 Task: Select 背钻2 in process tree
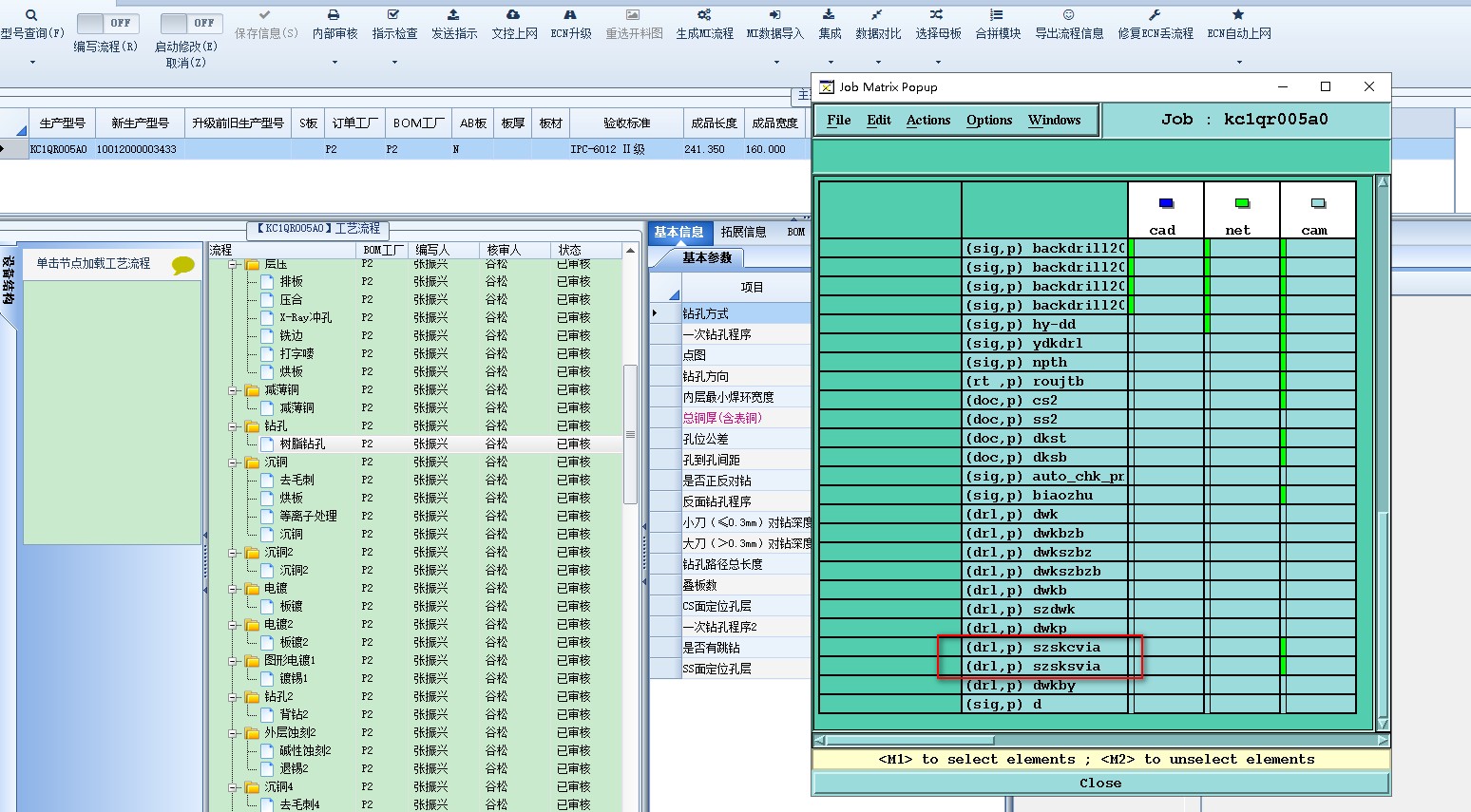tap(294, 714)
